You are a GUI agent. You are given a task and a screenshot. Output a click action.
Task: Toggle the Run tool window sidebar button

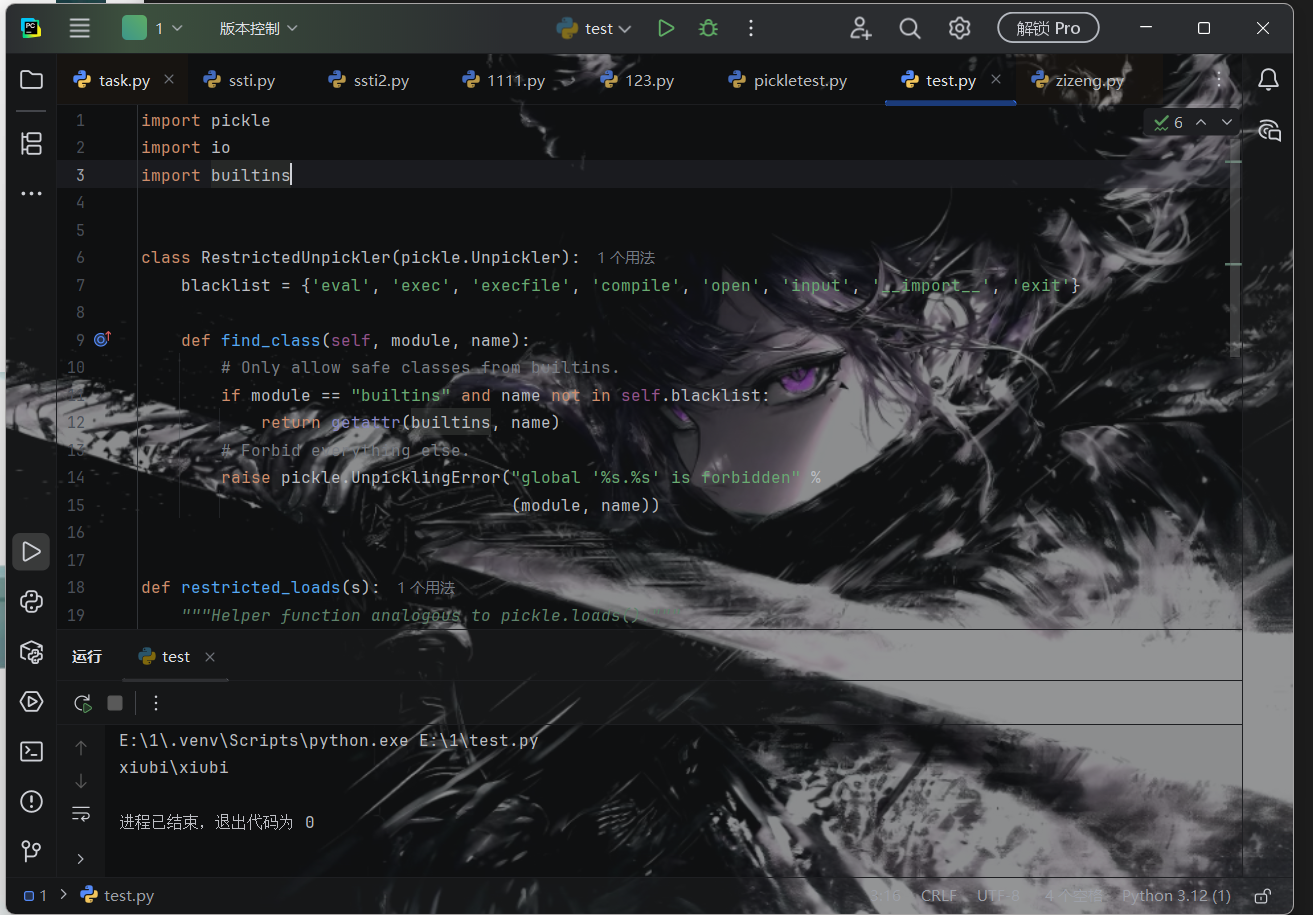coord(31,551)
